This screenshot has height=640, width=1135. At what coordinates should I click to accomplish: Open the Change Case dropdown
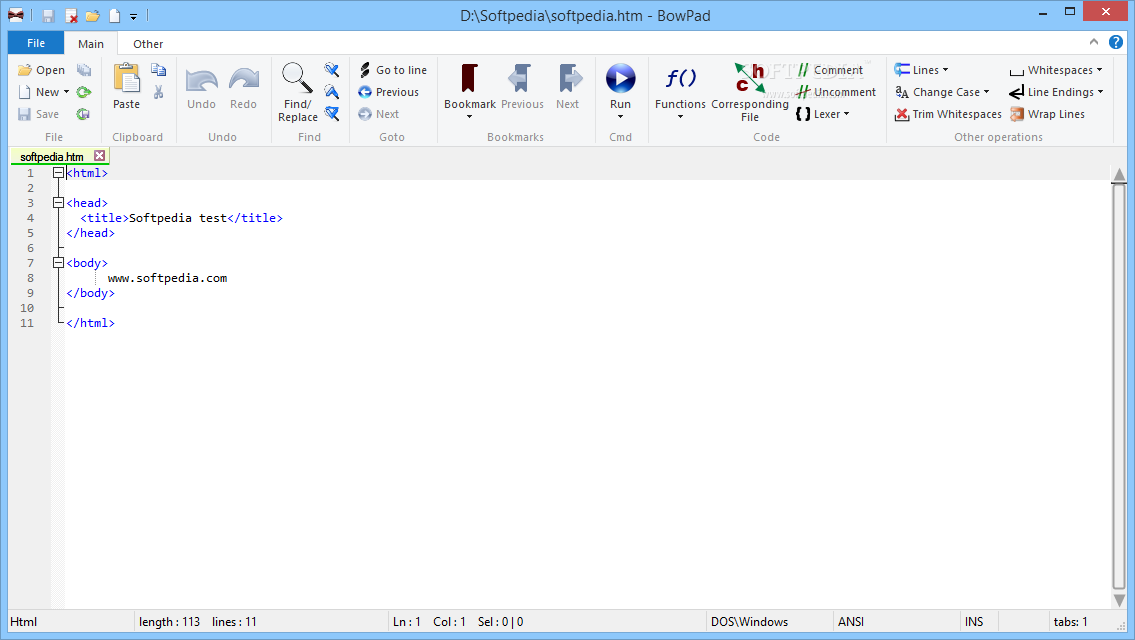[x=942, y=92]
